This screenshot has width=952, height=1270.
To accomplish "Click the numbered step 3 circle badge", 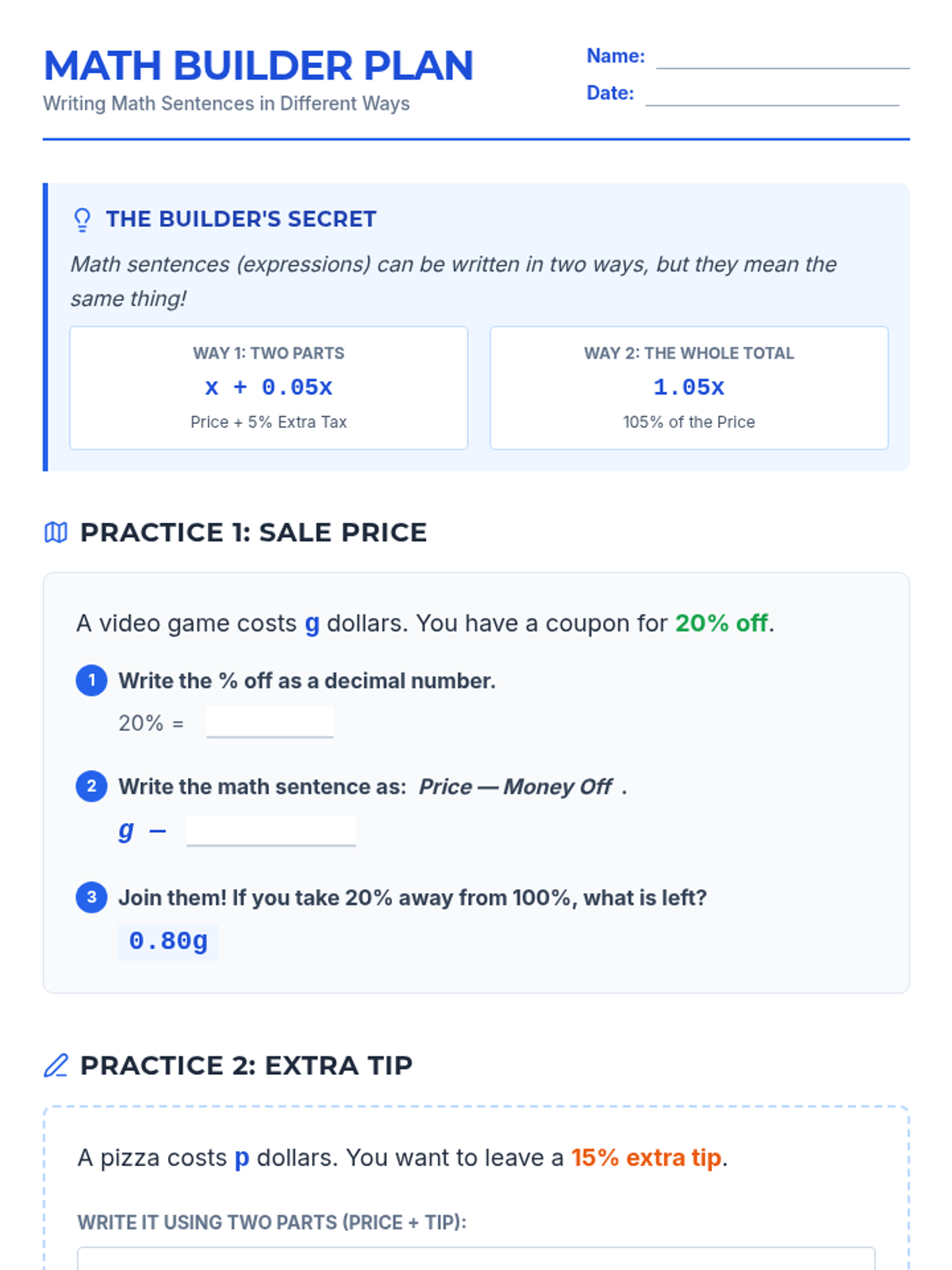I will 92,897.
